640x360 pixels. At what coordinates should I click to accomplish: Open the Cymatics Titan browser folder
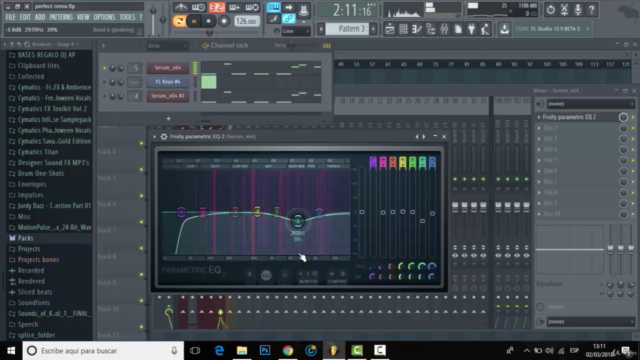38,152
